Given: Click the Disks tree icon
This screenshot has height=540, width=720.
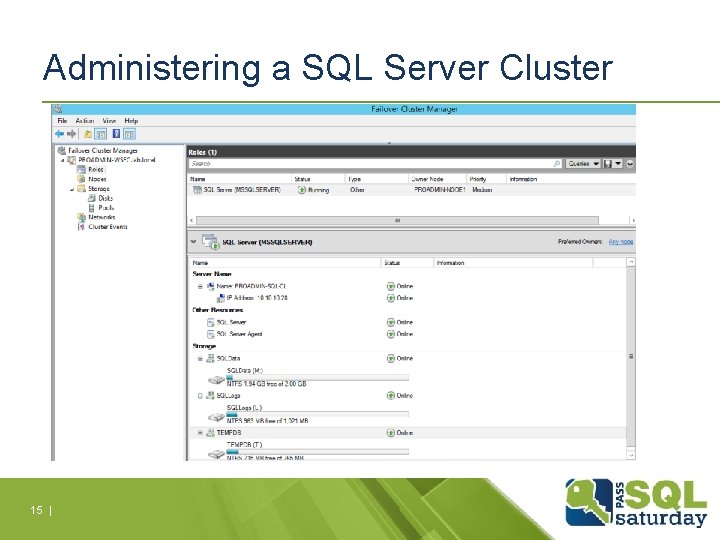Looking at the screenshot, I should pos(91,198).
